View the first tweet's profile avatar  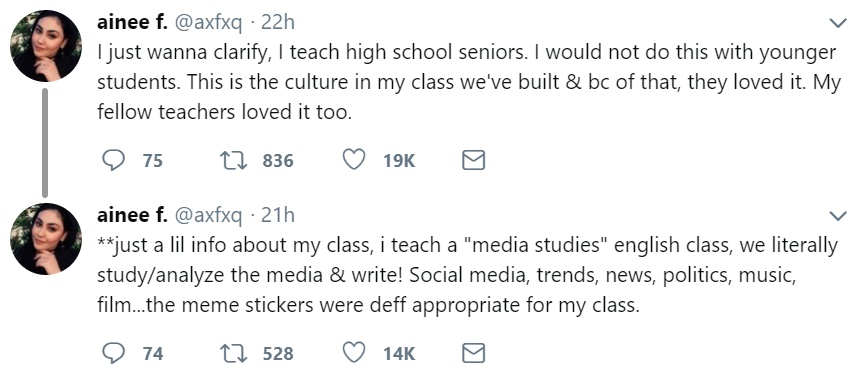click(46, 46)
